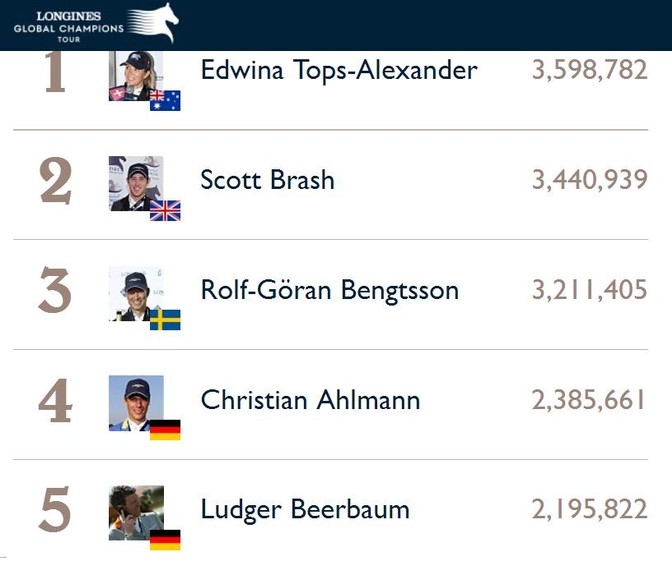Select the Rolf-Göran Bengtsson name link
This screenshot has width=672, height=565.
point(330,290)
